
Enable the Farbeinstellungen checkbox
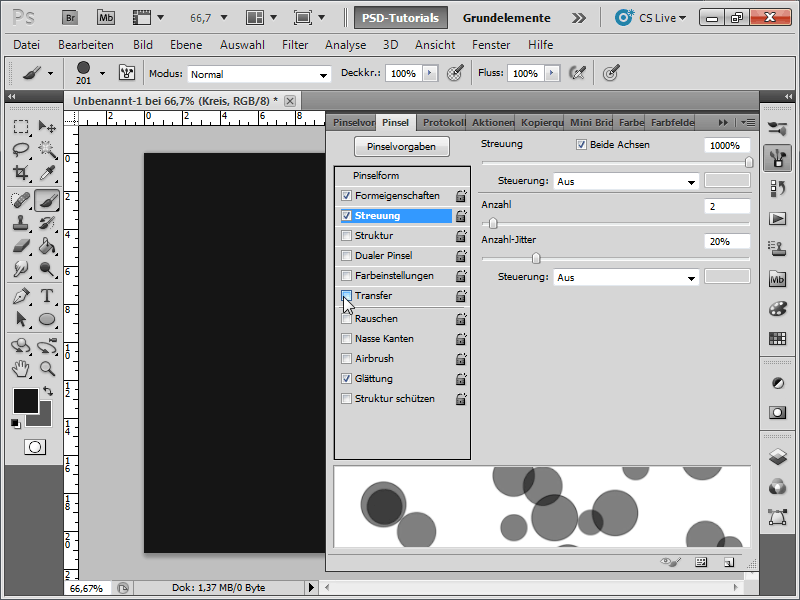point(346,276)
